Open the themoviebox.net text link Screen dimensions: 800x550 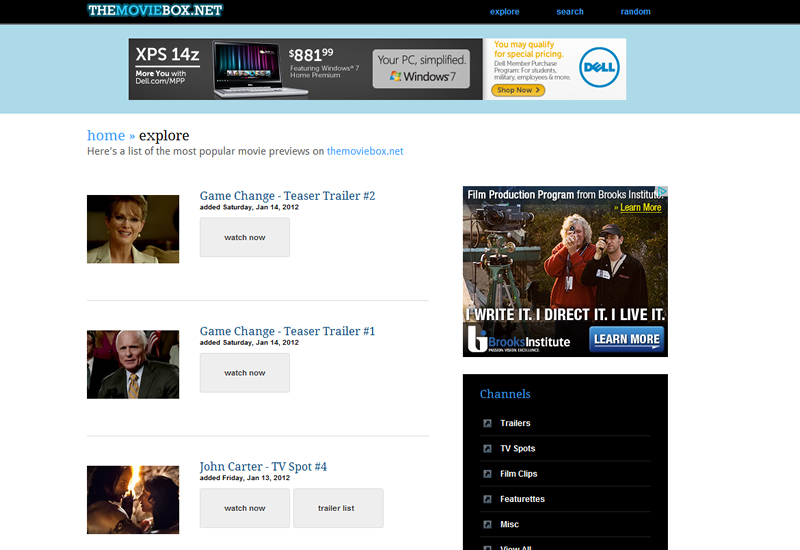tap(365, 151)
